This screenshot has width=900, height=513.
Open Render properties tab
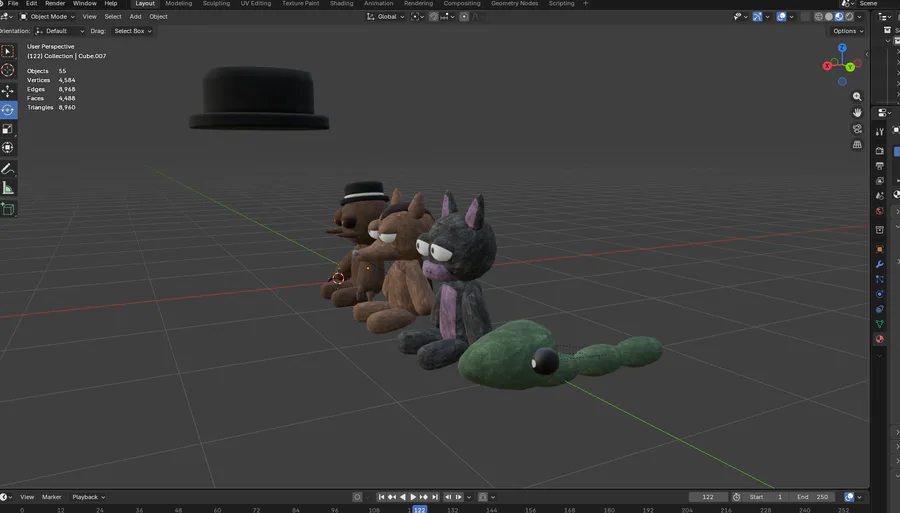point(879,151)
